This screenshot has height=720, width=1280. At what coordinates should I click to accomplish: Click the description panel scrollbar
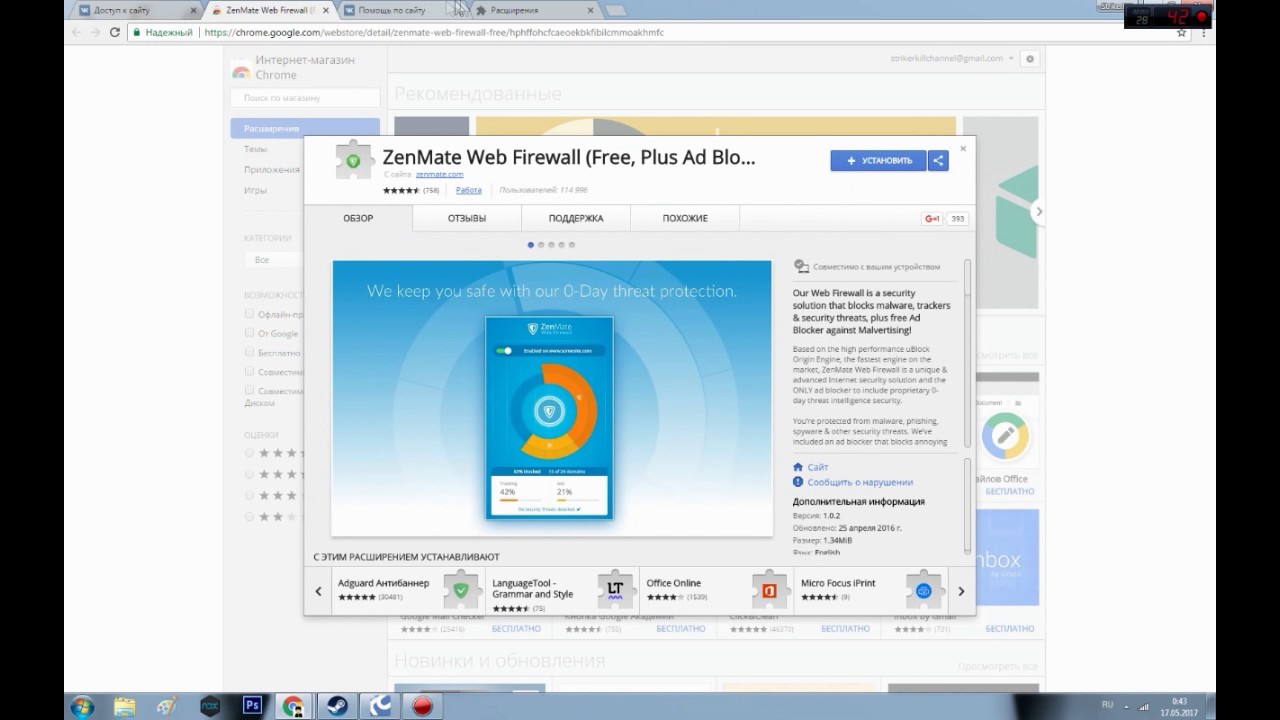tap(967, 353)
